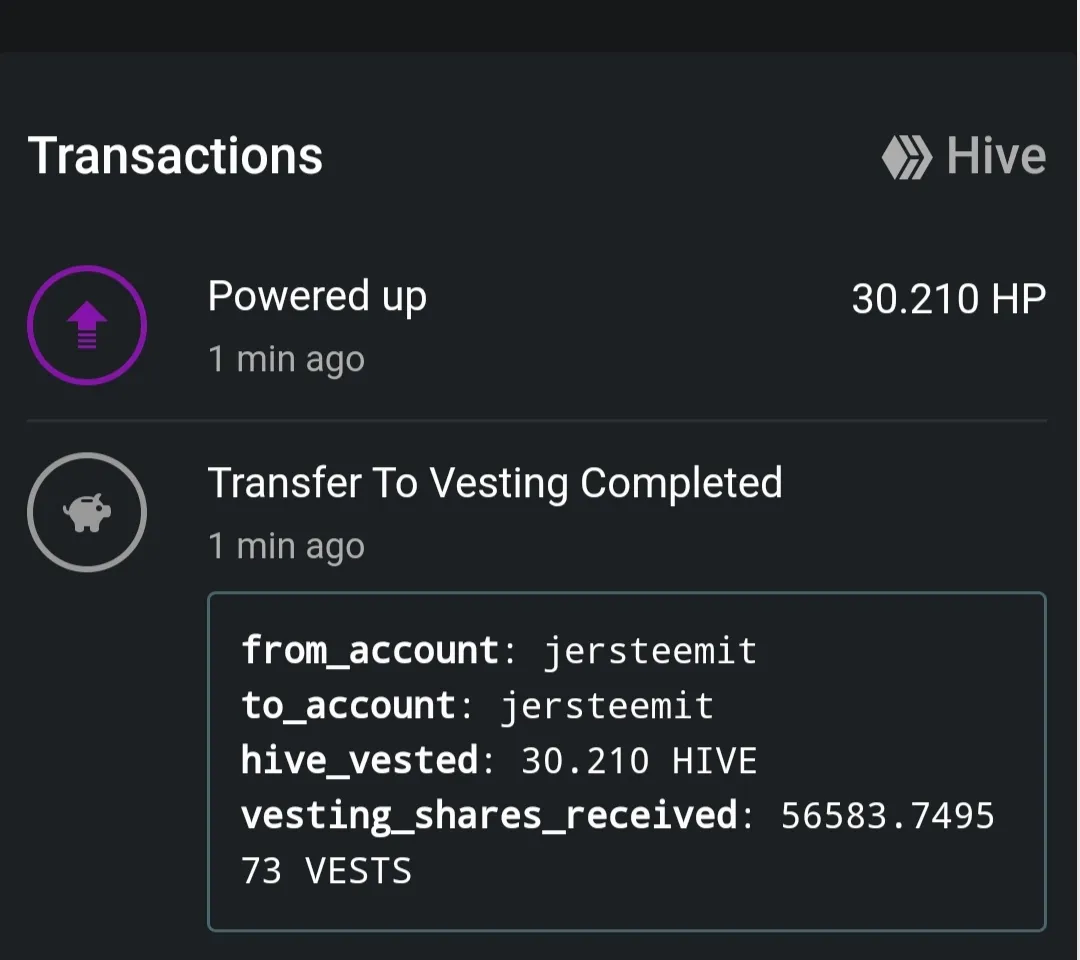Click the vesting transfer 1 min ago timestamp
Image resolution: width=1080 pixels, height=960 pixels.
[286, 547]
